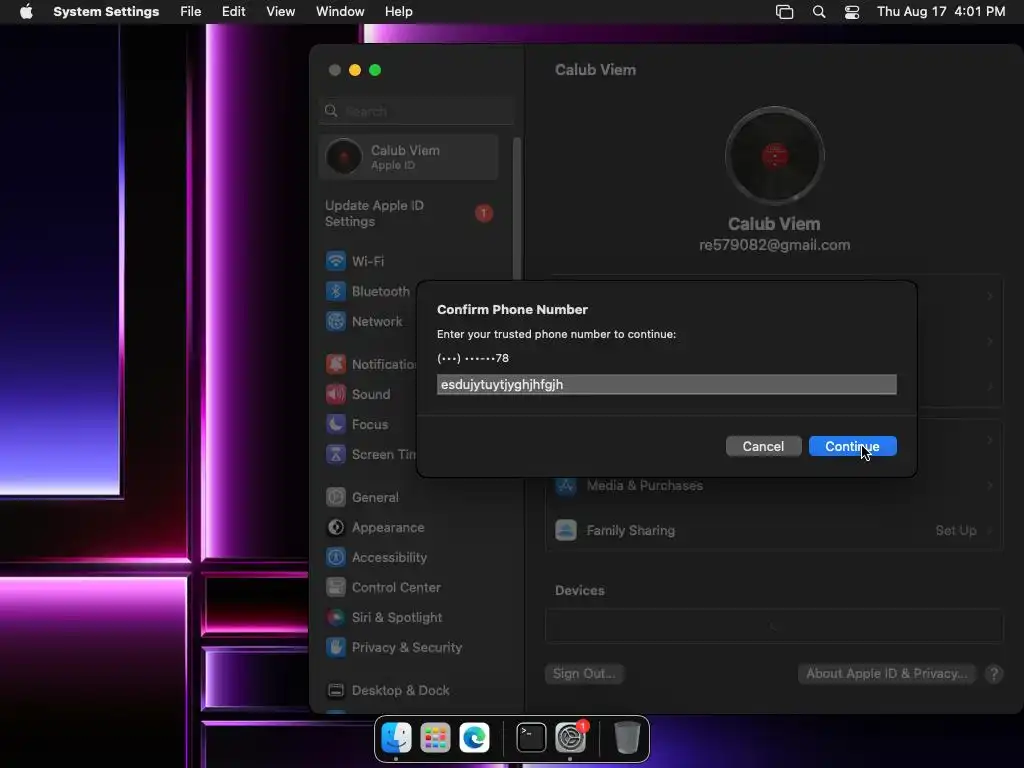
Task: Click the Media & Purchases app icon
Action: pos(566,485)
